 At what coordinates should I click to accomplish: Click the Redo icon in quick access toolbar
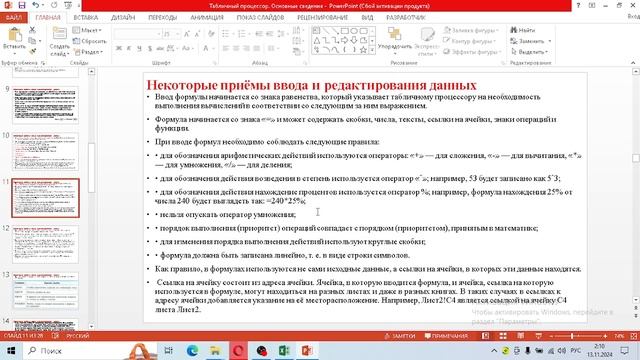[54, 5]
